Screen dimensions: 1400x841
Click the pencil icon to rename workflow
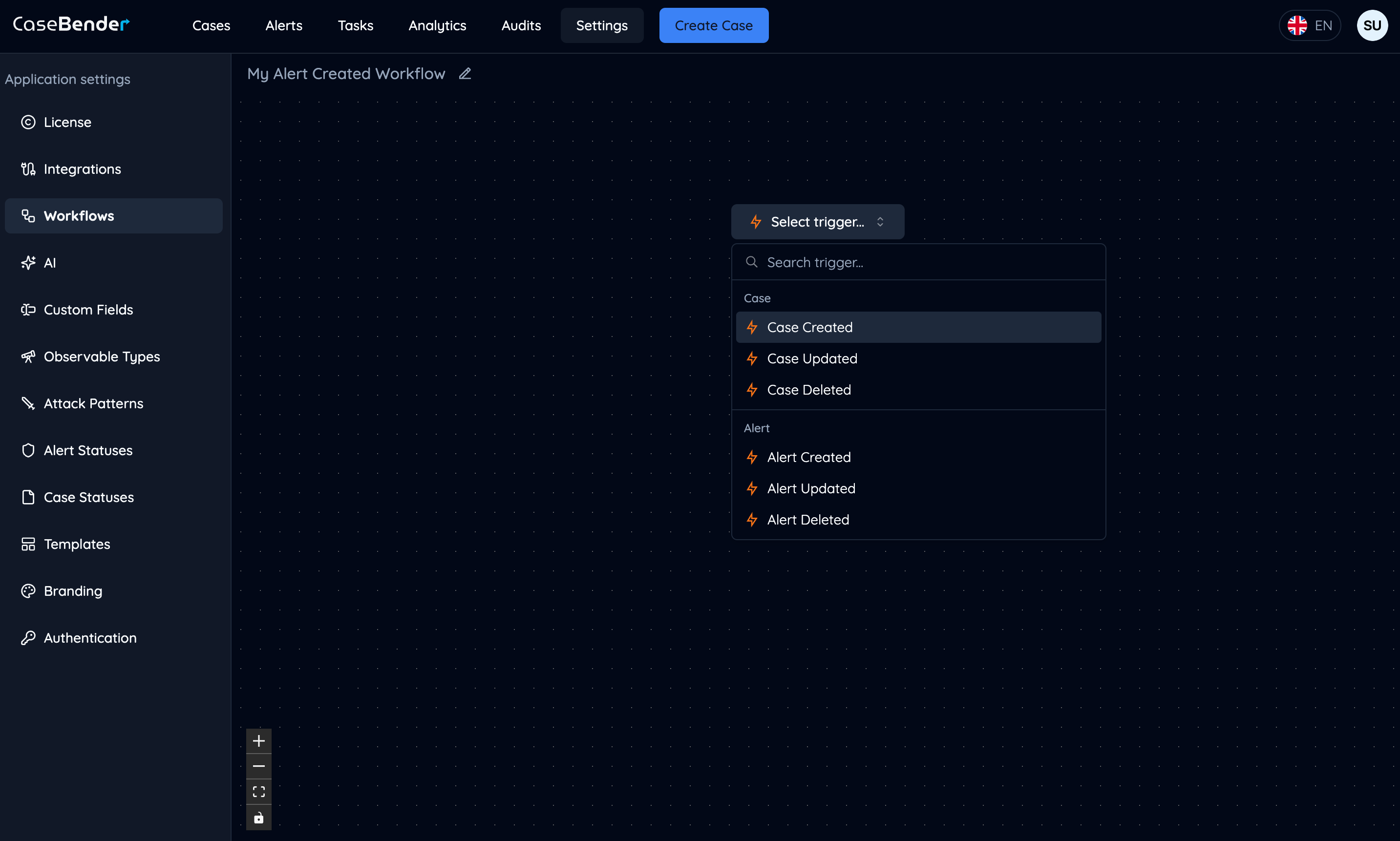(465, 74)
